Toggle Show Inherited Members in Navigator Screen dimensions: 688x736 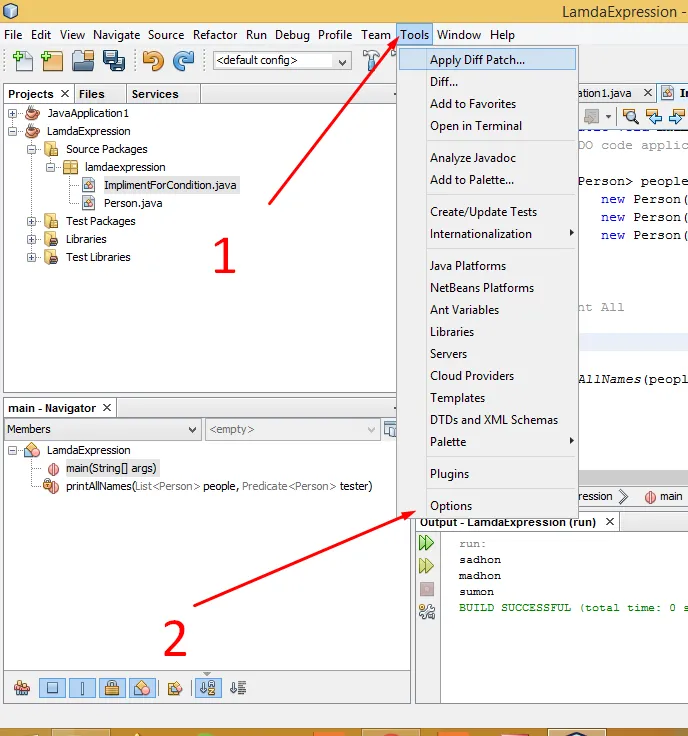[22, 688]
